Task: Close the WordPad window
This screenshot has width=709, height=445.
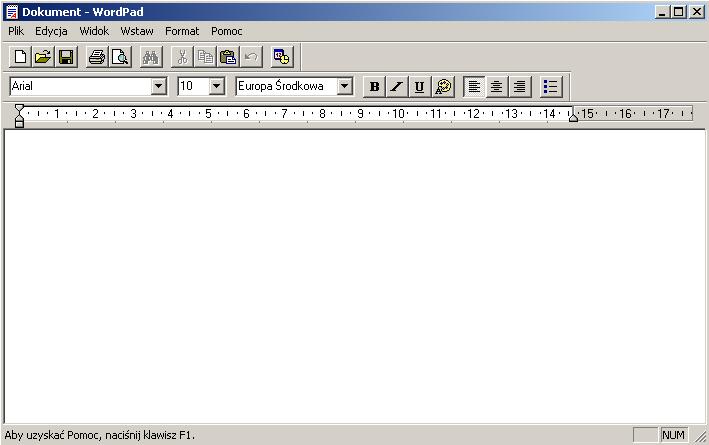Action: pyautogui.click(x=697, y=12)
